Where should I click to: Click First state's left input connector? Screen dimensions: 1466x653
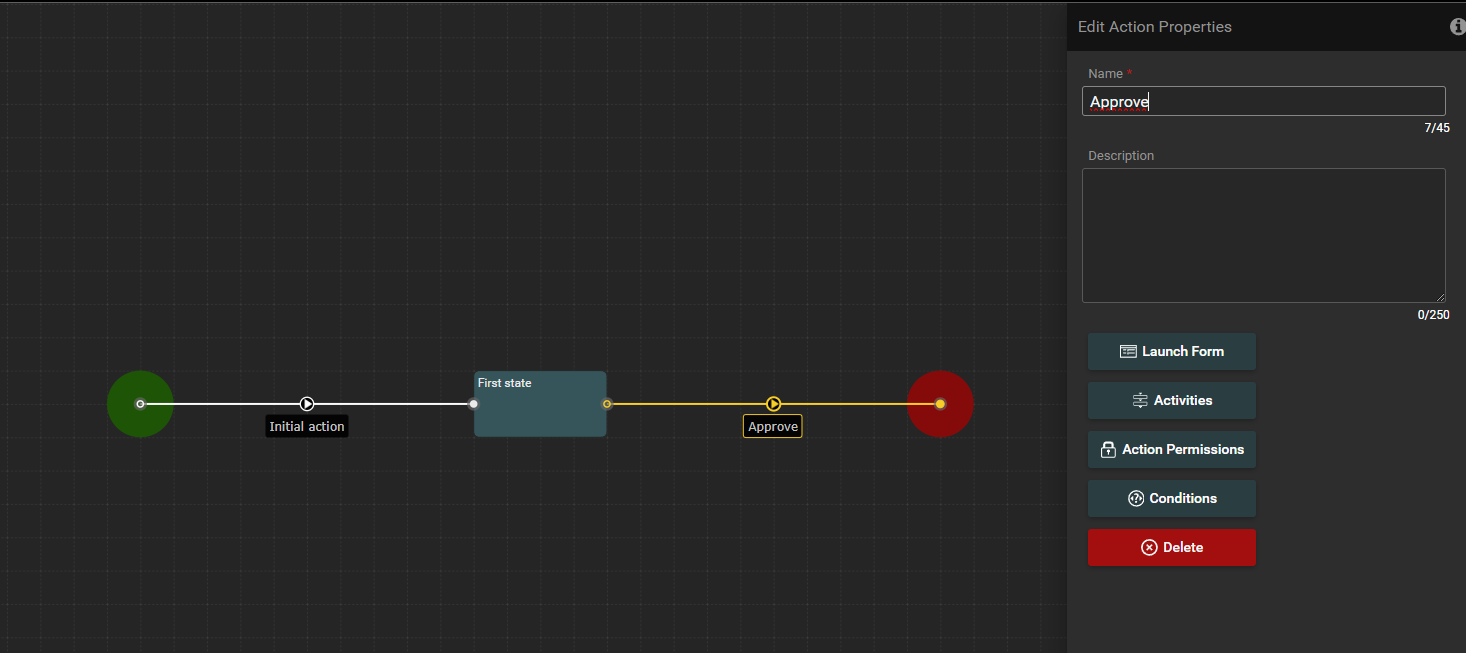point(474,404)
